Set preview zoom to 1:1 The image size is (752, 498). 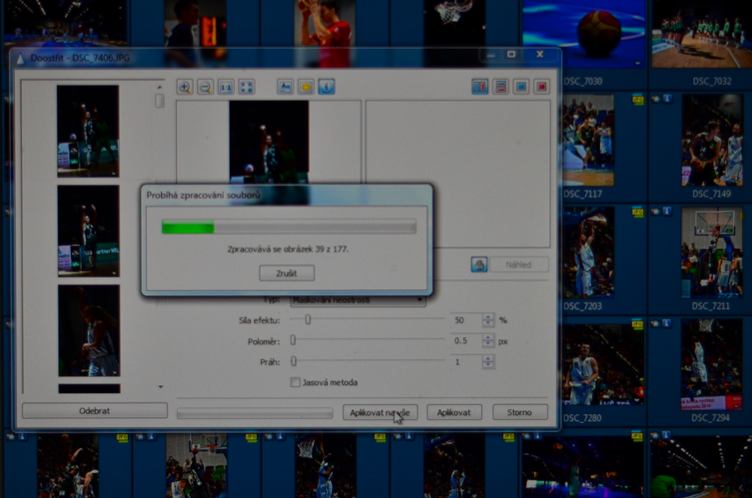tap(226, 87)
